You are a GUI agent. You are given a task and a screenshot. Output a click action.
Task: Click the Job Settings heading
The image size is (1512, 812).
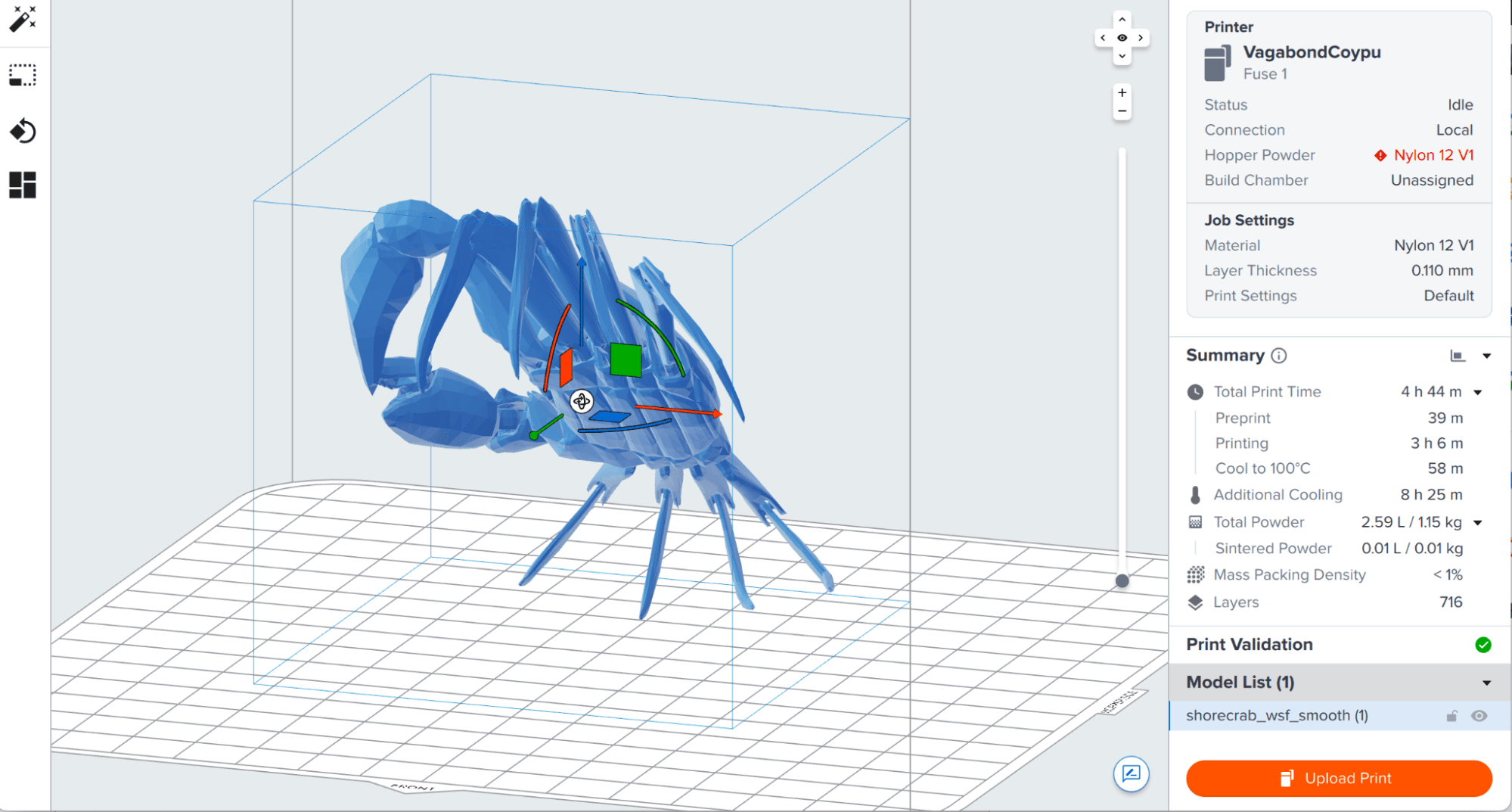coord(1249,220)
